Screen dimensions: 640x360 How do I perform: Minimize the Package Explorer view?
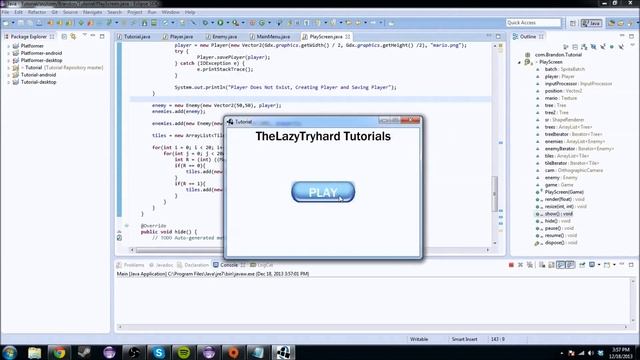(x=93, y=36)
